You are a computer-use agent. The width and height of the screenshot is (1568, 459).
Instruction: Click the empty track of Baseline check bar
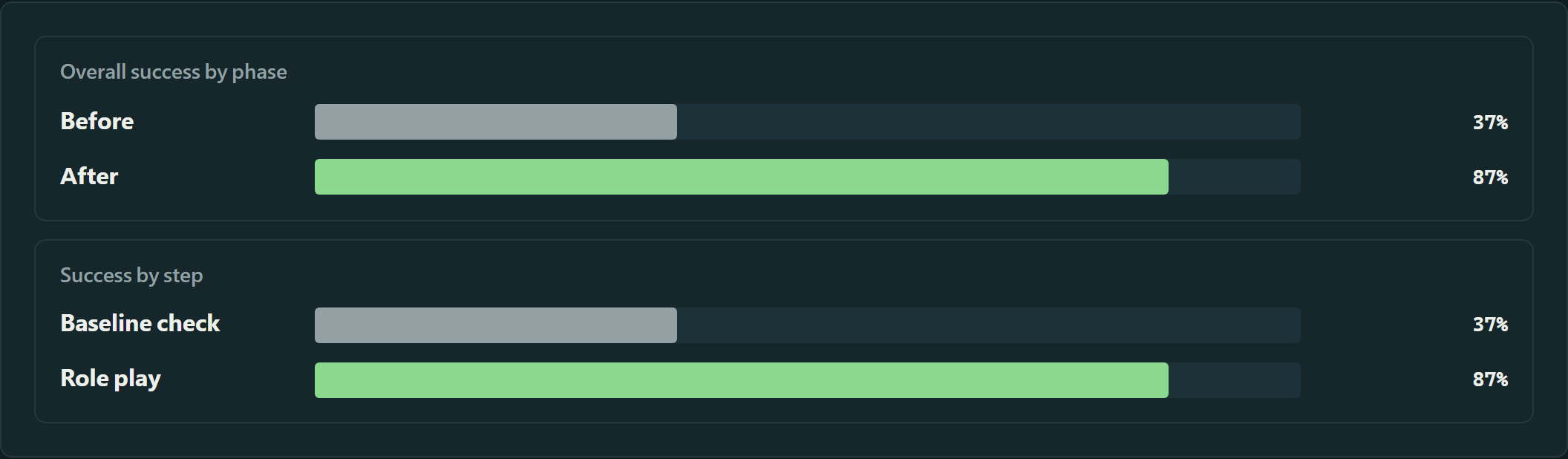click(989, 325)
